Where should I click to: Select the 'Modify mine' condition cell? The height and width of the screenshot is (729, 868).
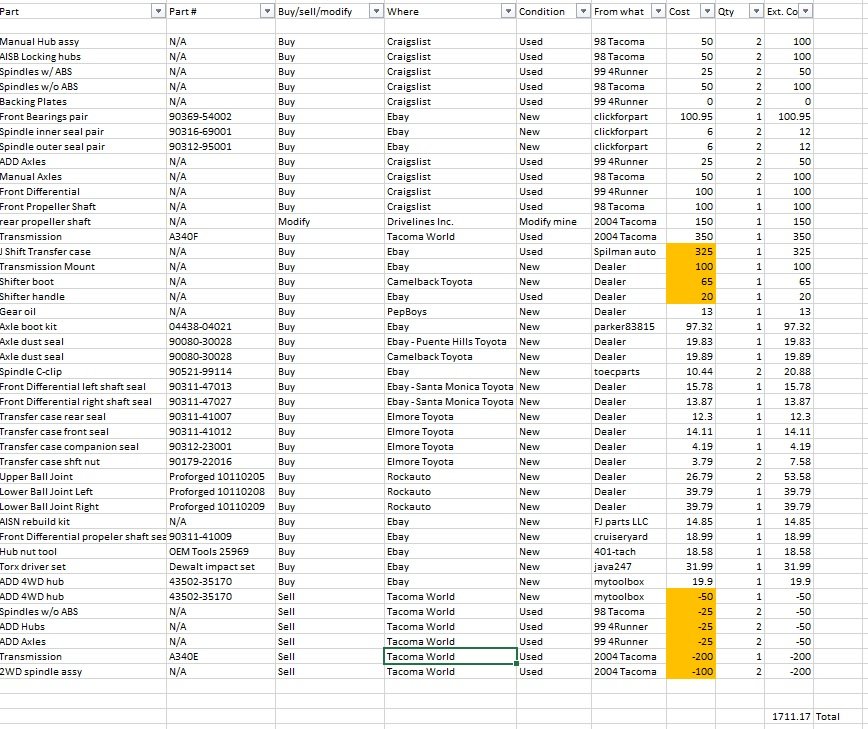pyautogui.click(x=554, y=221)
